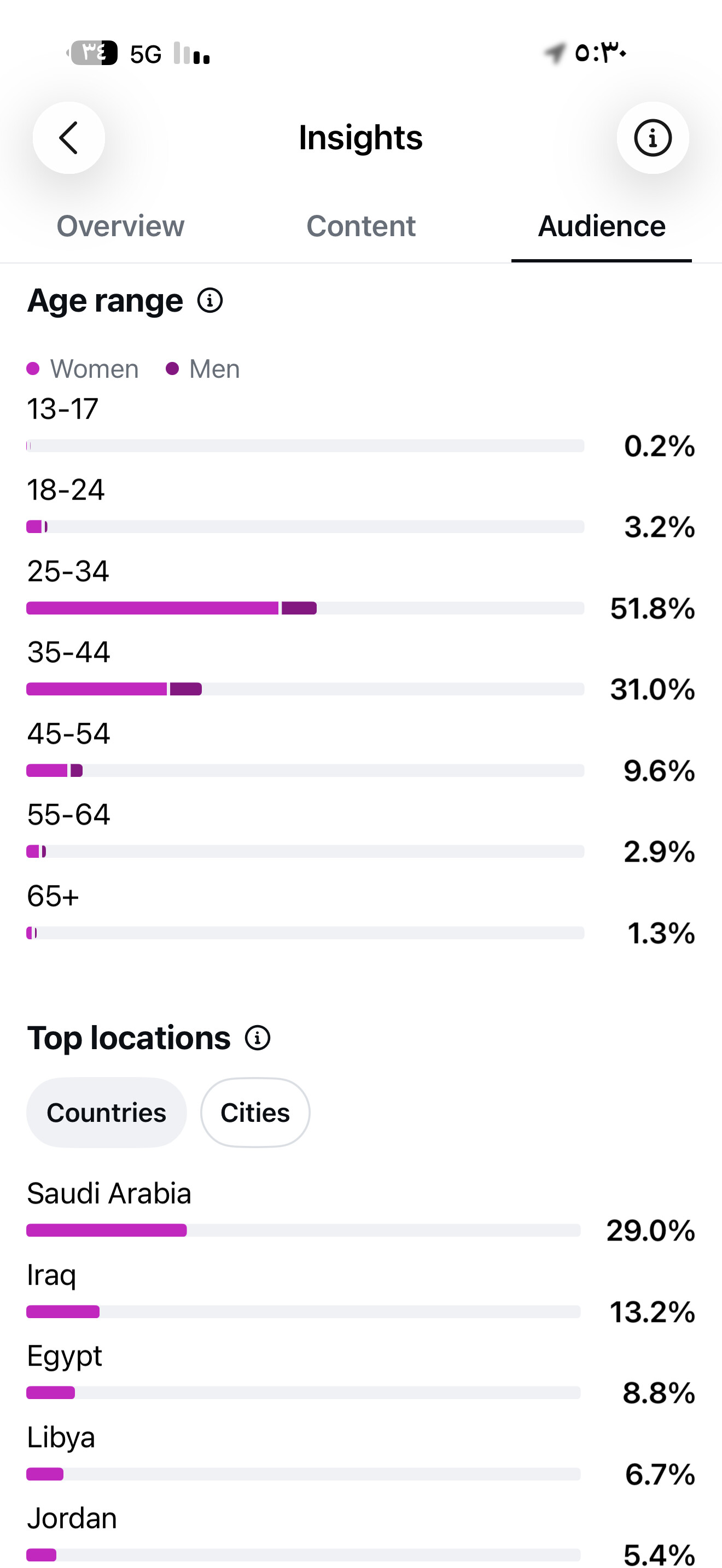Go back using the arrow icon
722x1568 pixels.
point(69,138)
